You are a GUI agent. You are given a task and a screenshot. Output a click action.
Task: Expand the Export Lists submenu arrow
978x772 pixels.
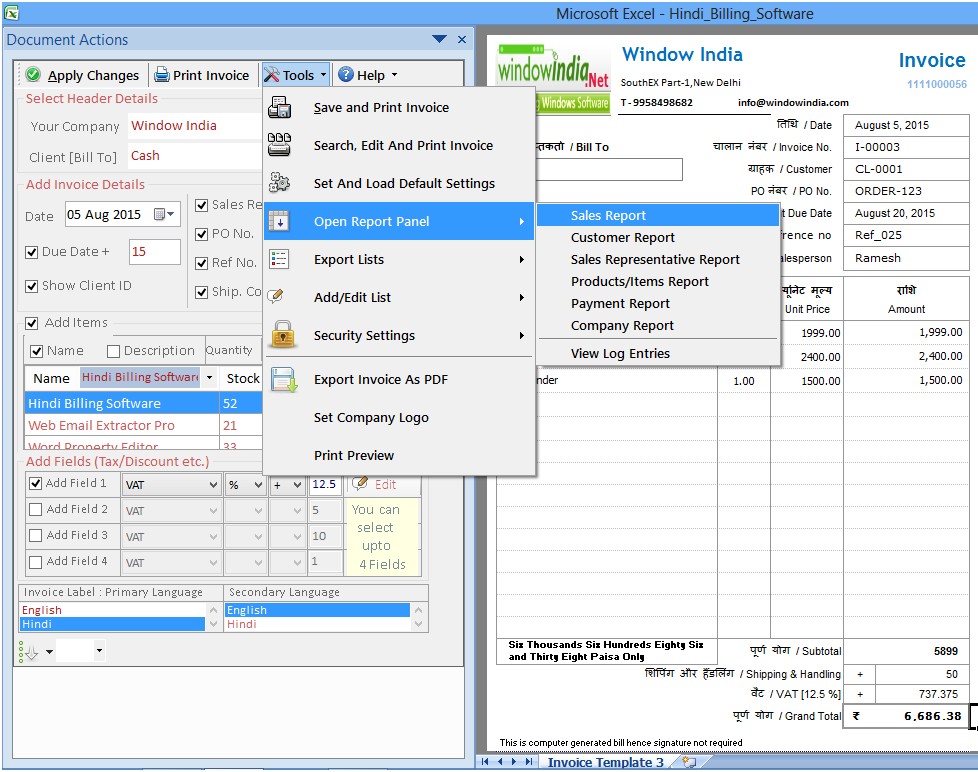tap(521, 259)
